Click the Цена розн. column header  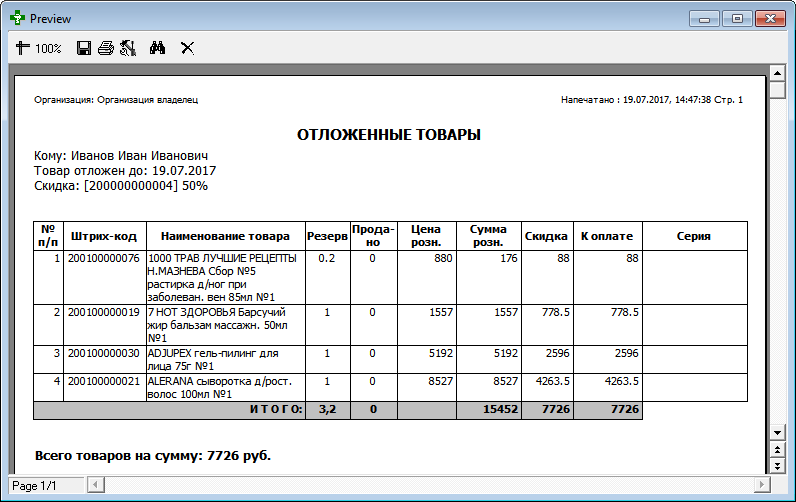(x=426, y=236)
